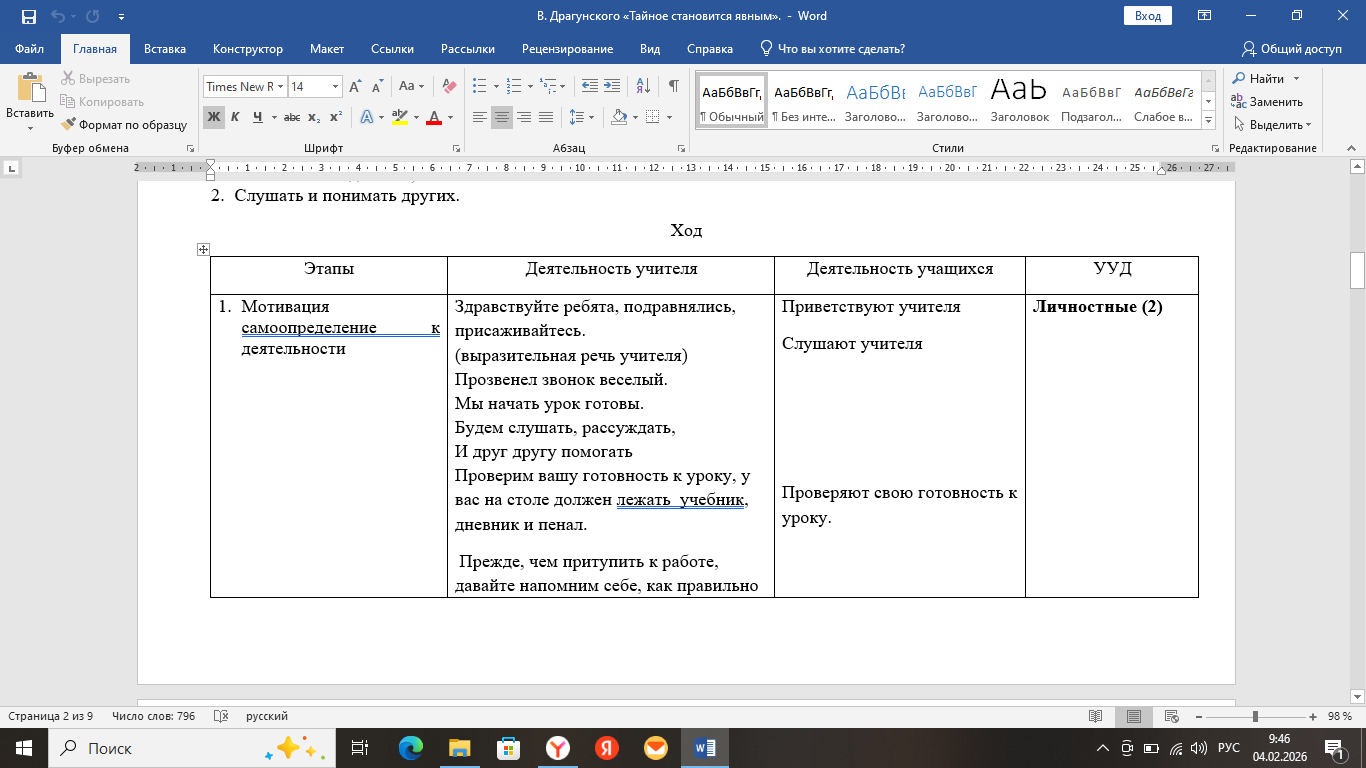The height and width of the screenshot is (768, 1366).
Task: Click the Justify alignment icon
Action: coord(545,117)
